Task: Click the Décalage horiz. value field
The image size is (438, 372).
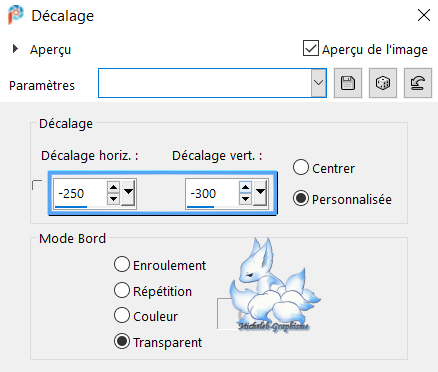Action: (80, 193)
